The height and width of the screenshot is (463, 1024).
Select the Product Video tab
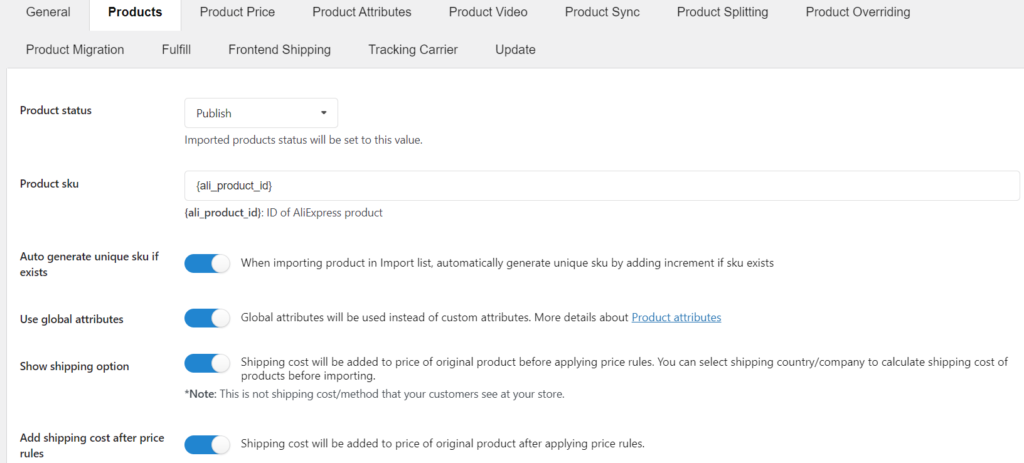coord(488,12)
